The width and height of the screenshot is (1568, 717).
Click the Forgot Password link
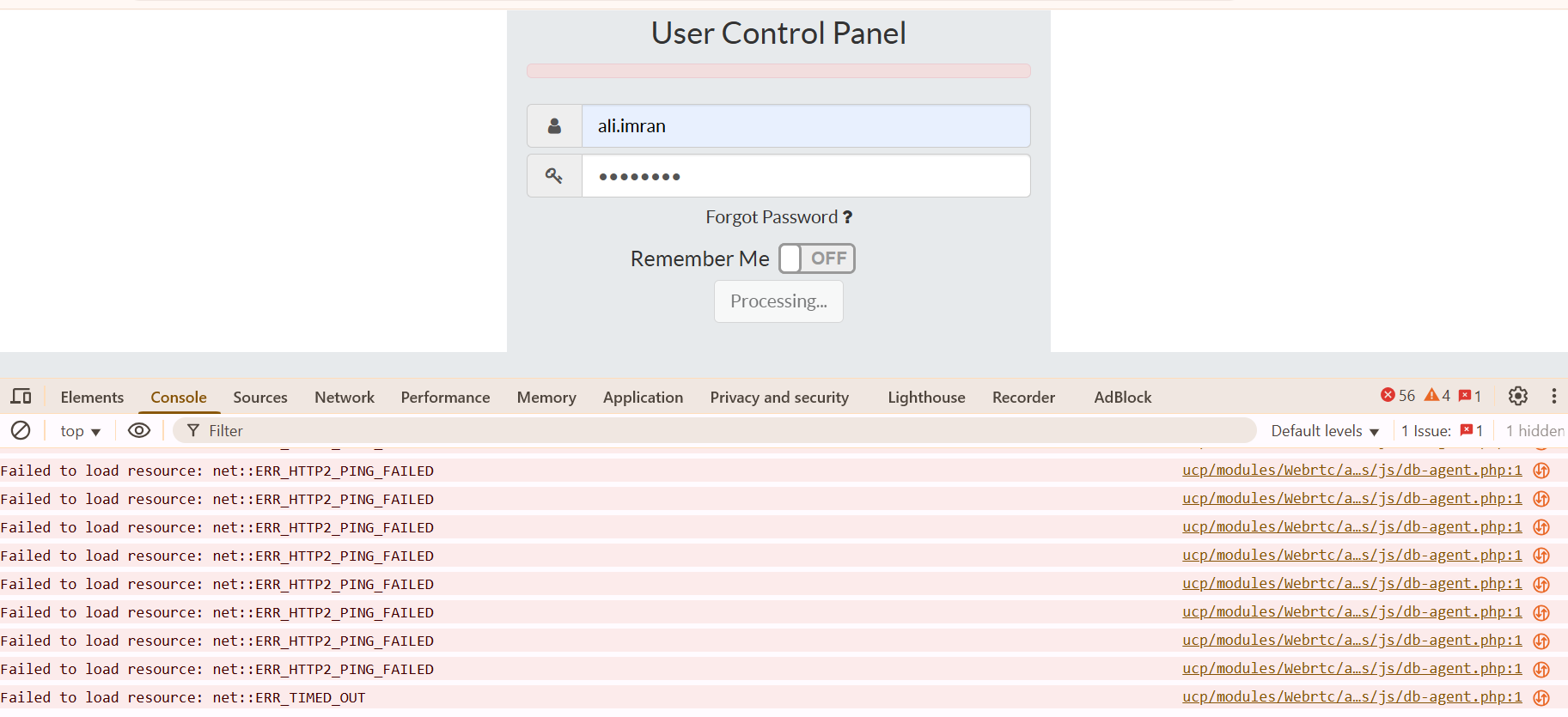click(778, 217)
